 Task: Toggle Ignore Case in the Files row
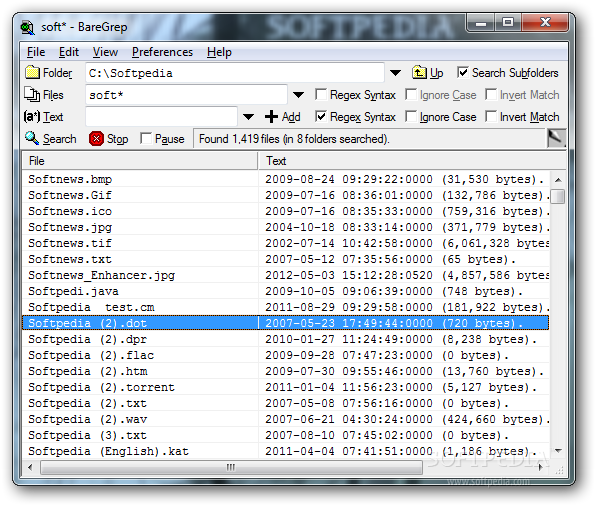[x=411, y=94]
